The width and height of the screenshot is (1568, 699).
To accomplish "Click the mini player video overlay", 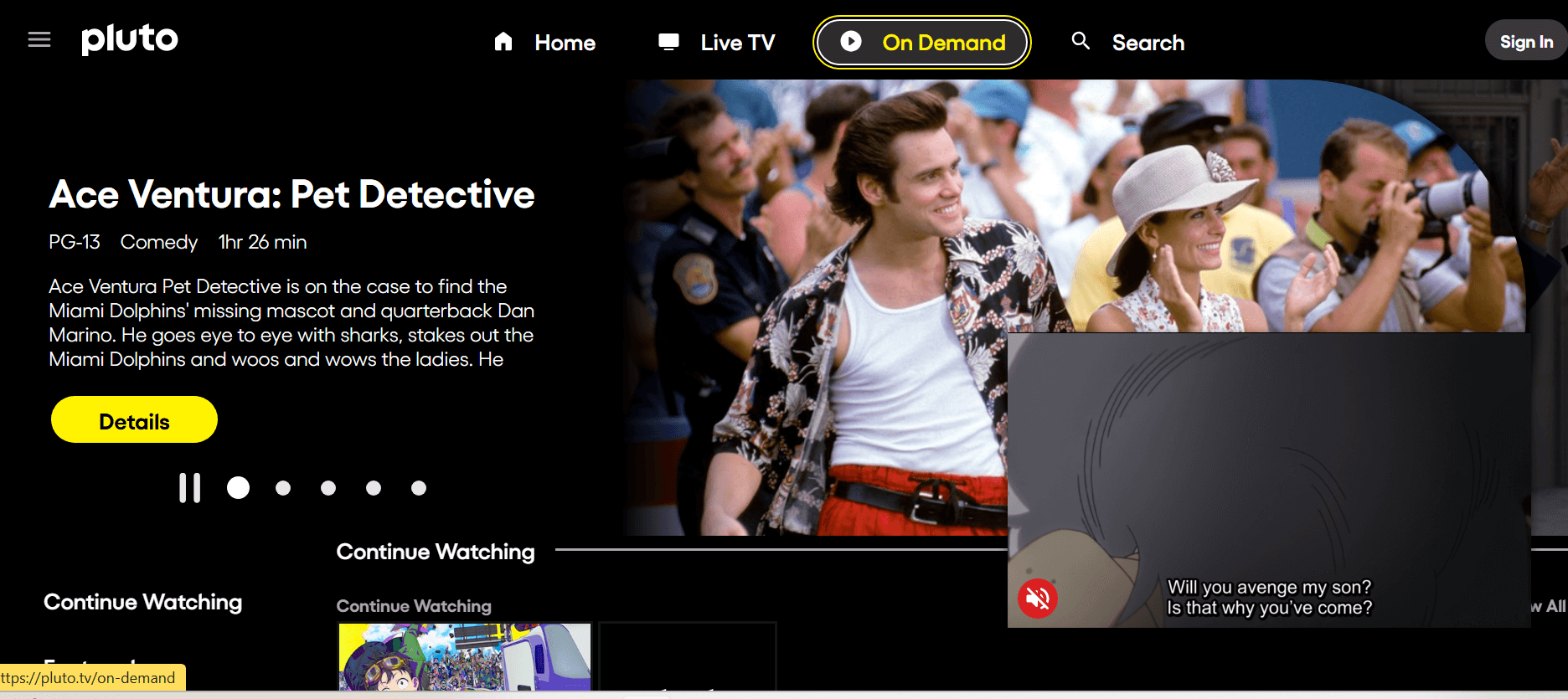I will pyautogui.click(x=1269, y=480).
